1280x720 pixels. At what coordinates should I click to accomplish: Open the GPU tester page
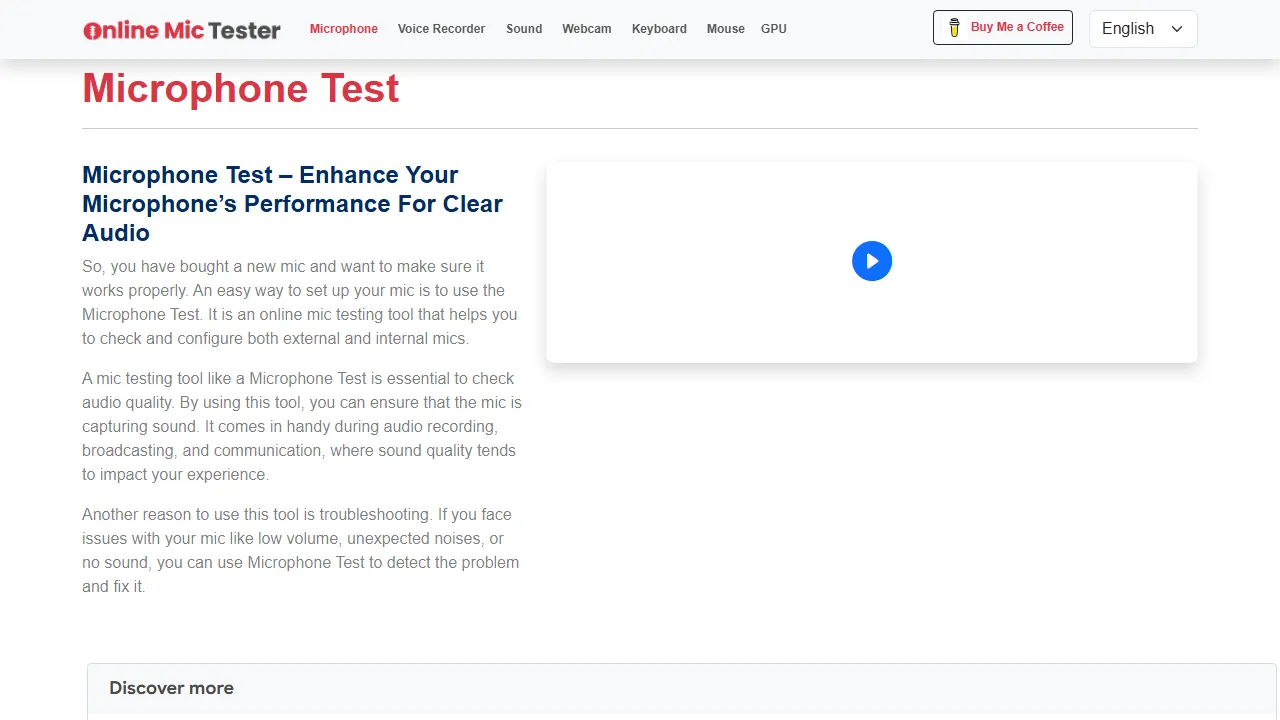click(773, 29)
